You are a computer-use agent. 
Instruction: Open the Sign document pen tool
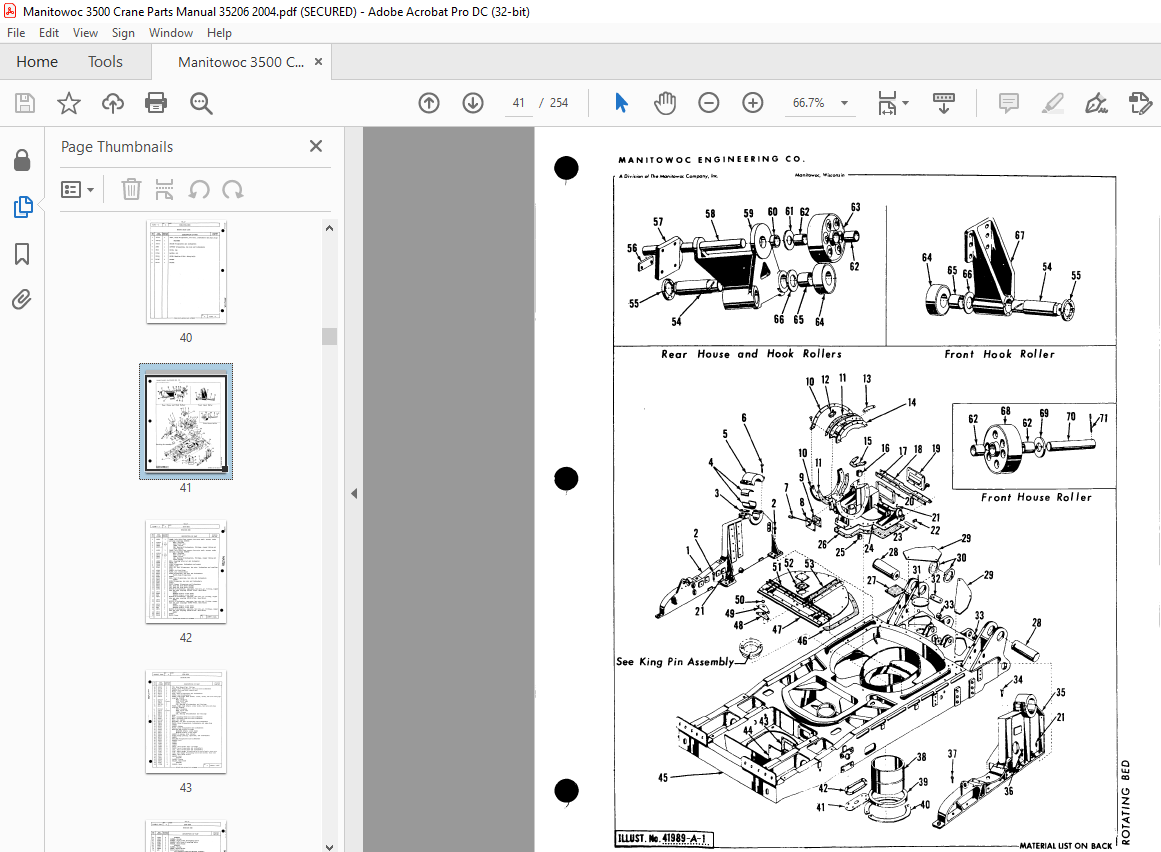point(1096,103)
